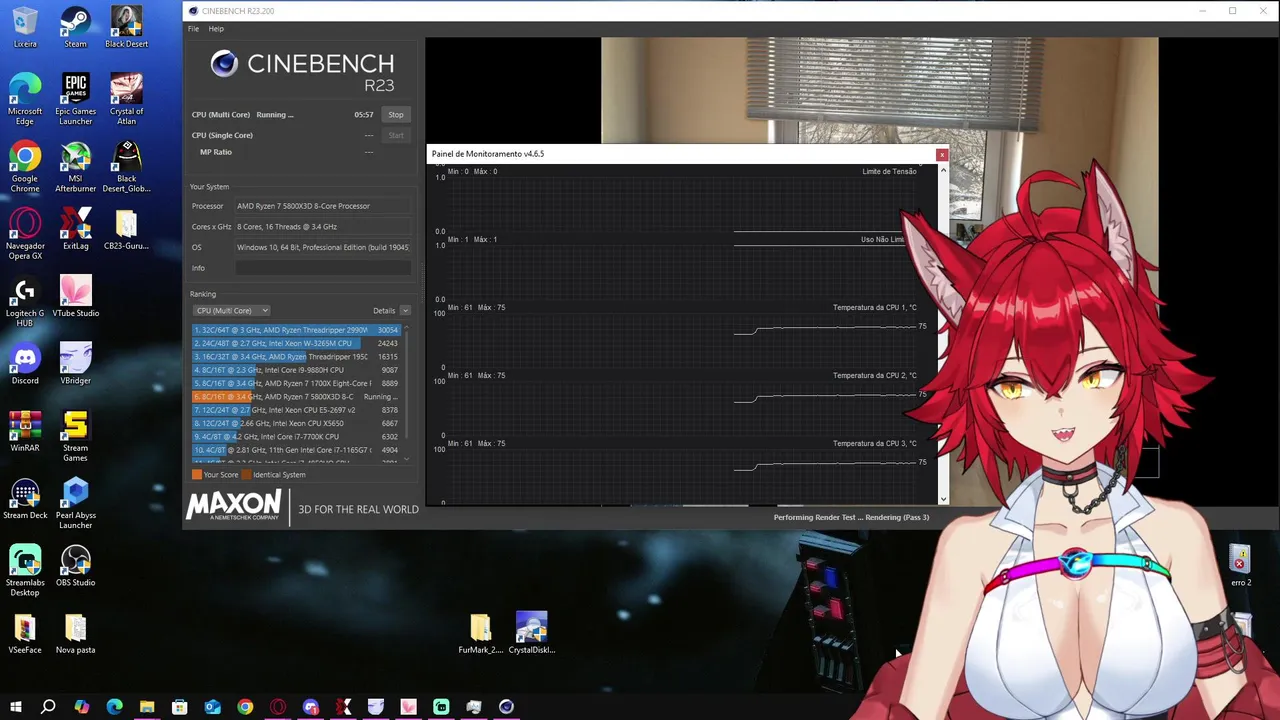The width and height of the screenshot is (1280, 720).
Task: Open File Explorer from taskbar
Action: click(147, 707)
